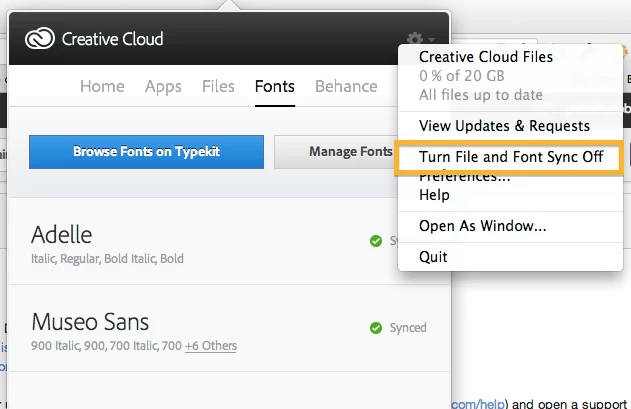
Task: Select the Fonts tab
Action: click(x=275, y=86)
